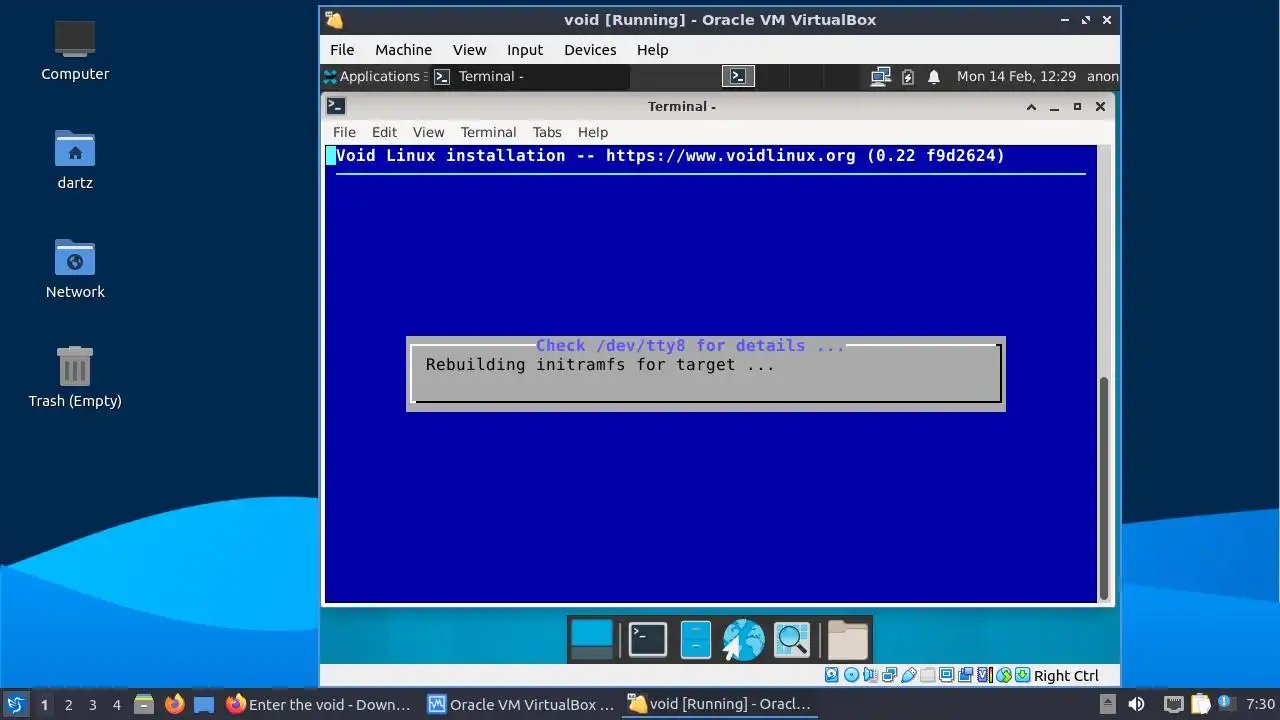Open VirtualBox Help menu
Image resolution: width=1280 pixels, height=720 pixels.
pos(652,49)
